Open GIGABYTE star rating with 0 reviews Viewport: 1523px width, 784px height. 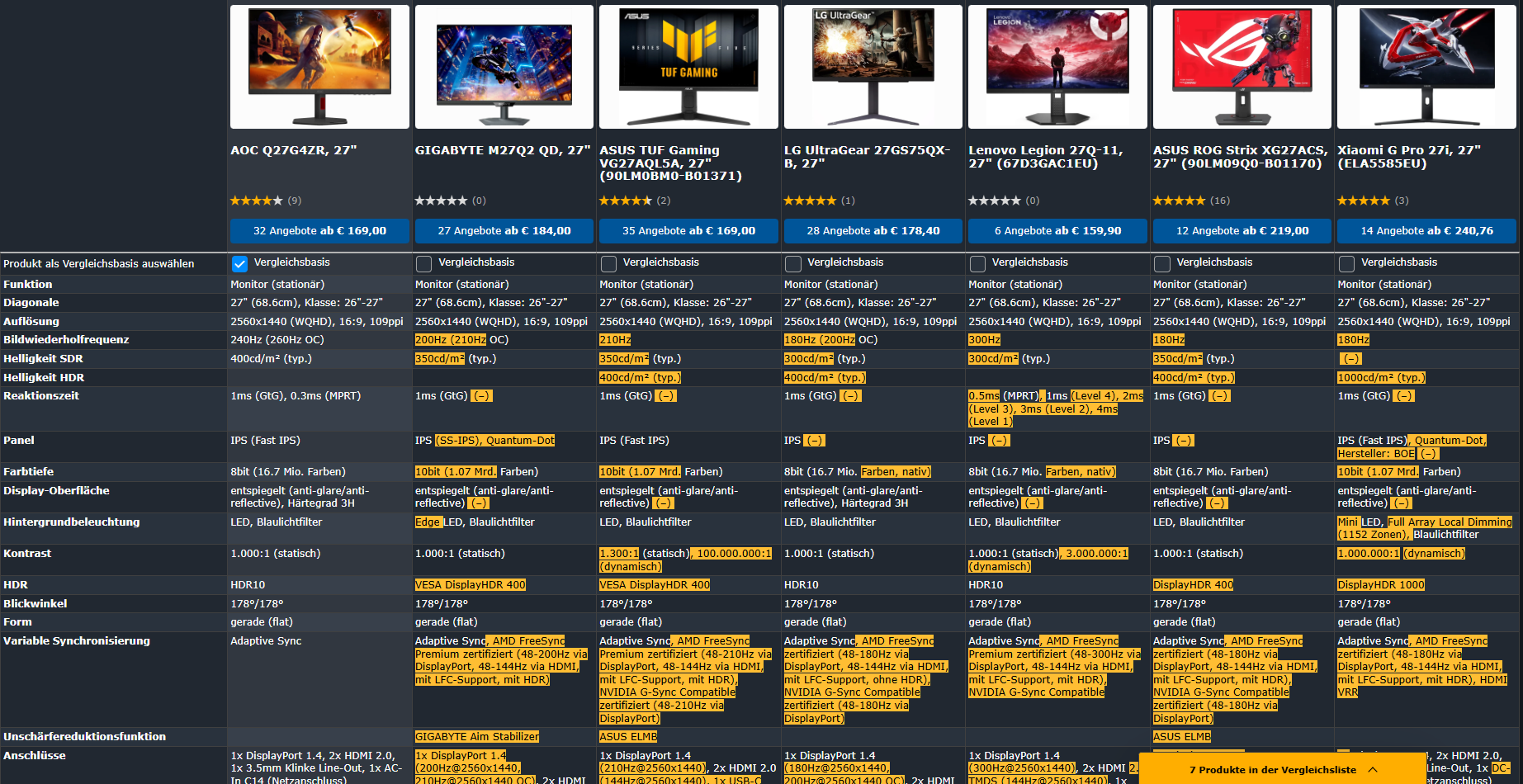coord(451,201)
